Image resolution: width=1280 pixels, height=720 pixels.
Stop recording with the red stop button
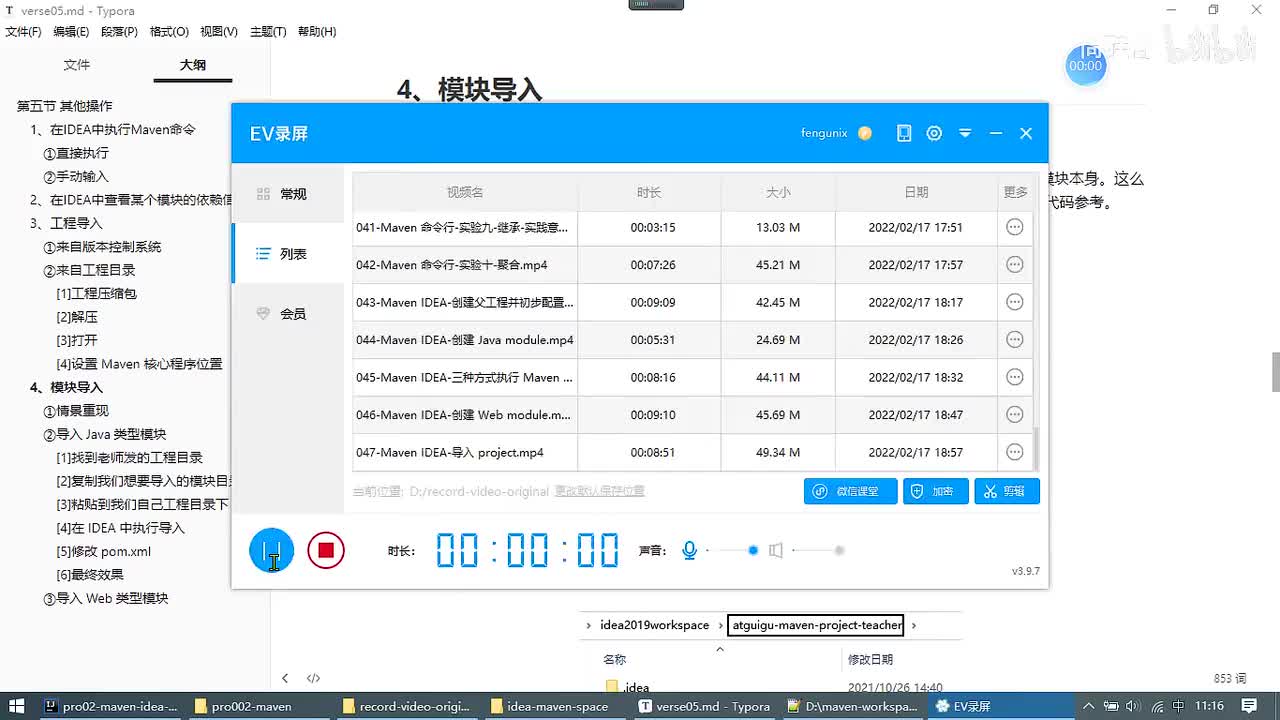click(326, 550)
